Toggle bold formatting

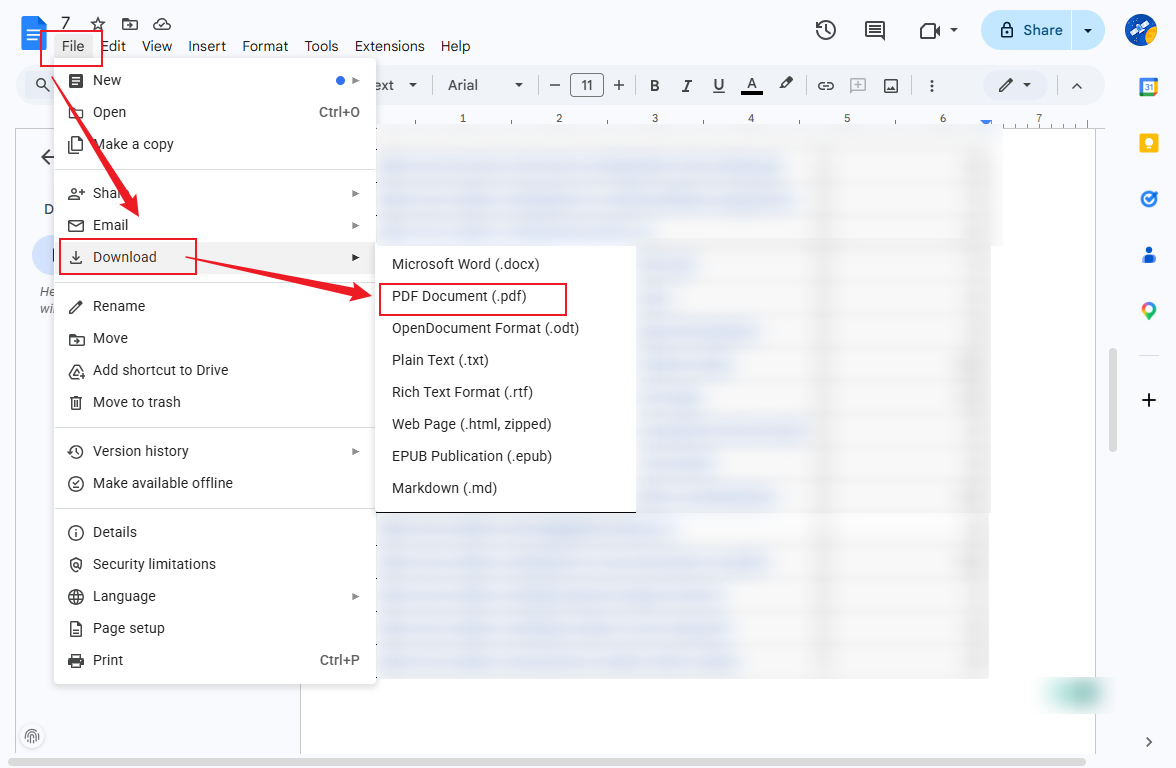(x=654, y=85)
